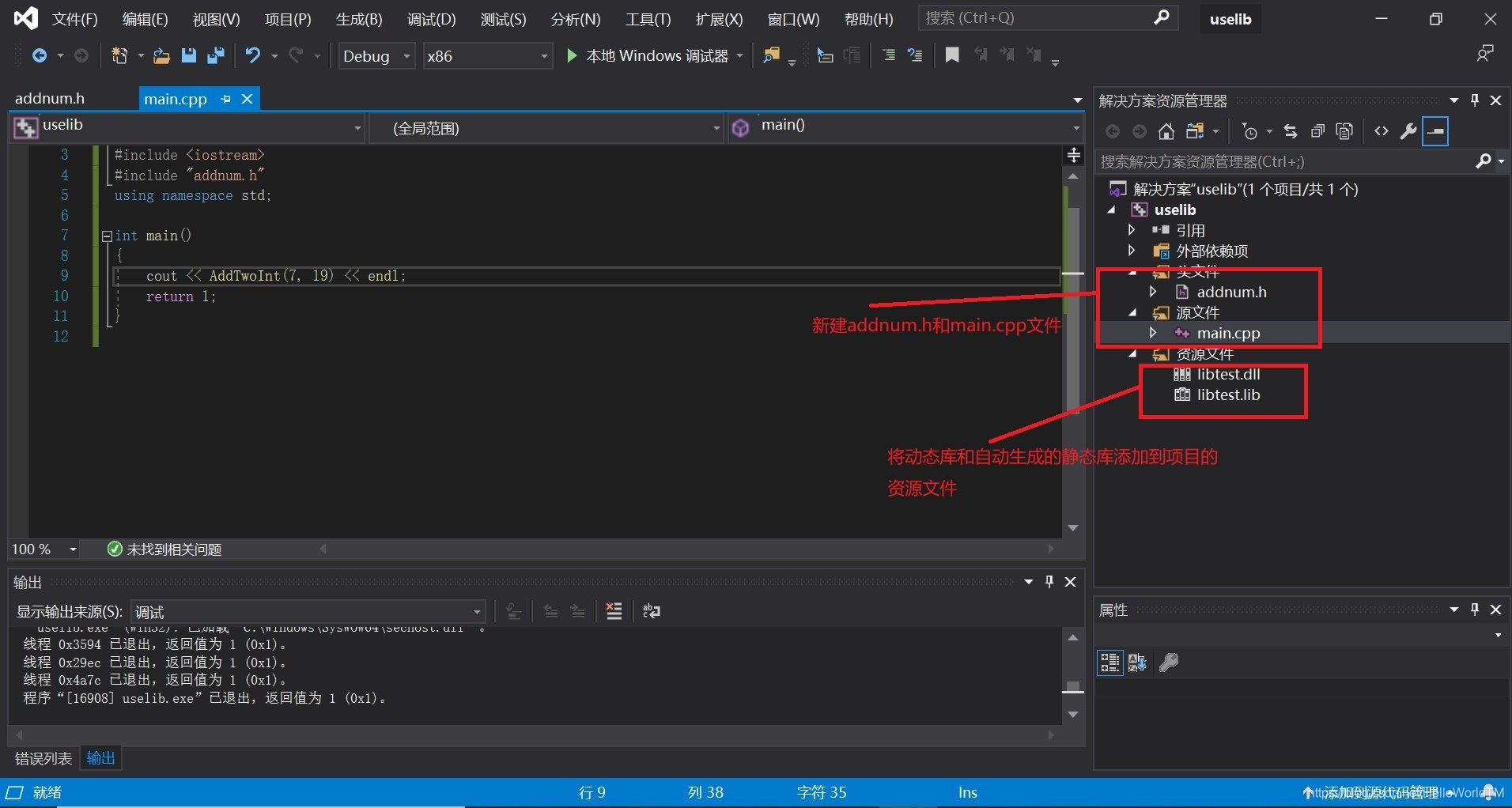Click the 输出 tab at the bottom
The image size is (1512, 808).
100,758
